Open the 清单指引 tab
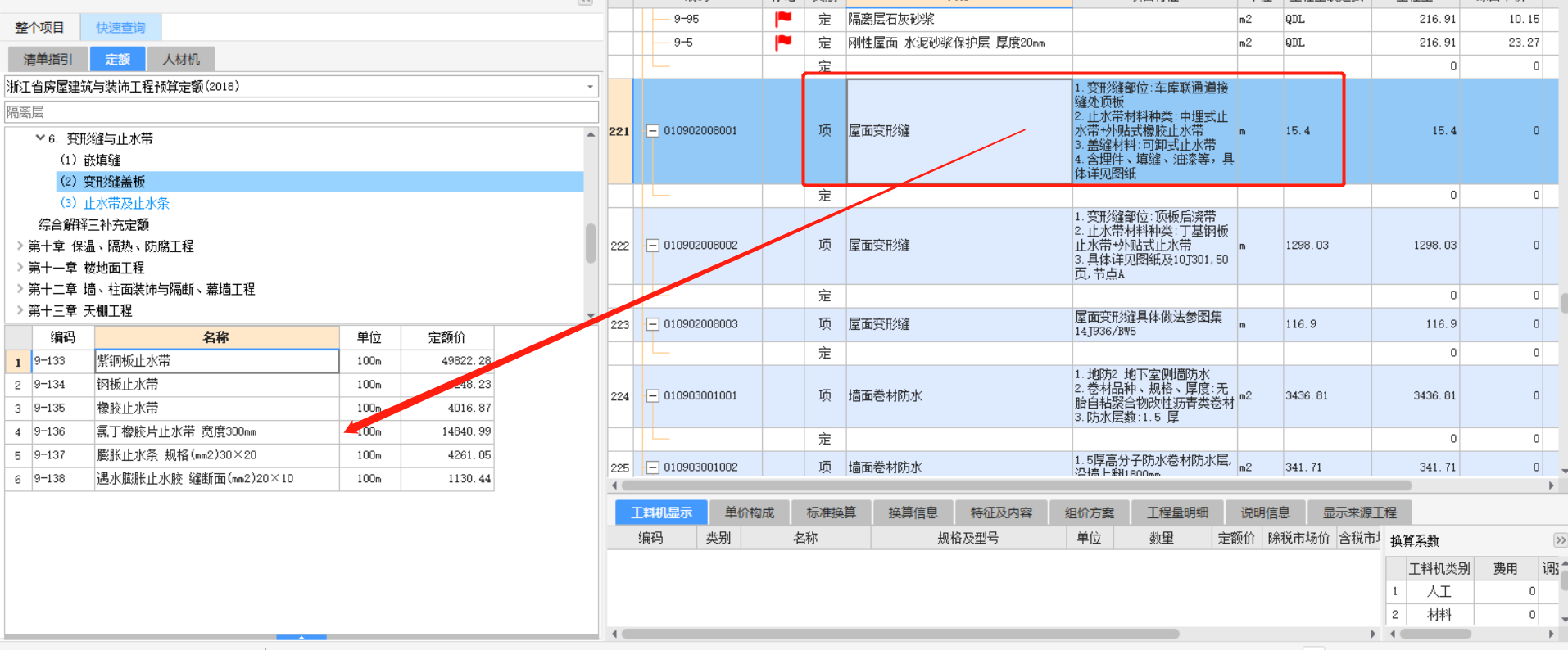 [48, 59]
